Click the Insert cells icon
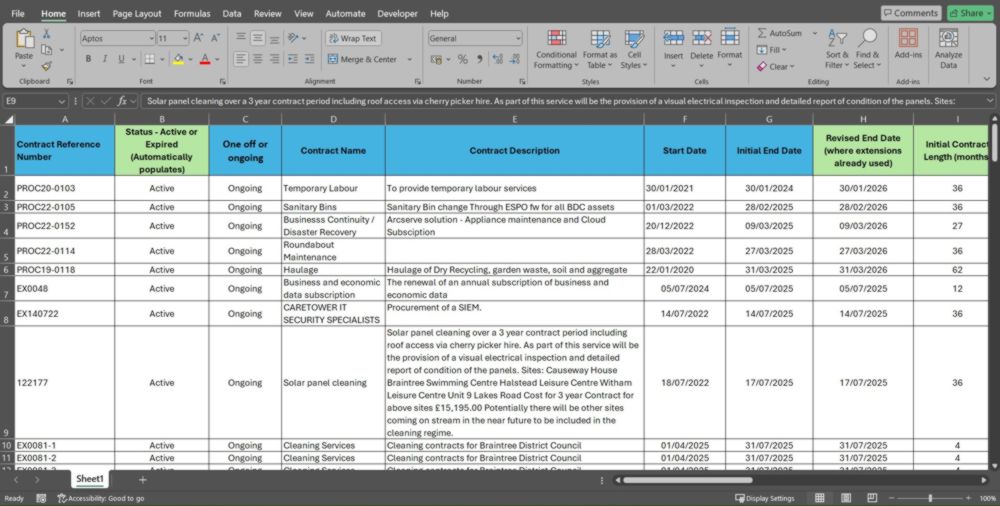Screen dimensions: 1000x506 click(673, 38)
